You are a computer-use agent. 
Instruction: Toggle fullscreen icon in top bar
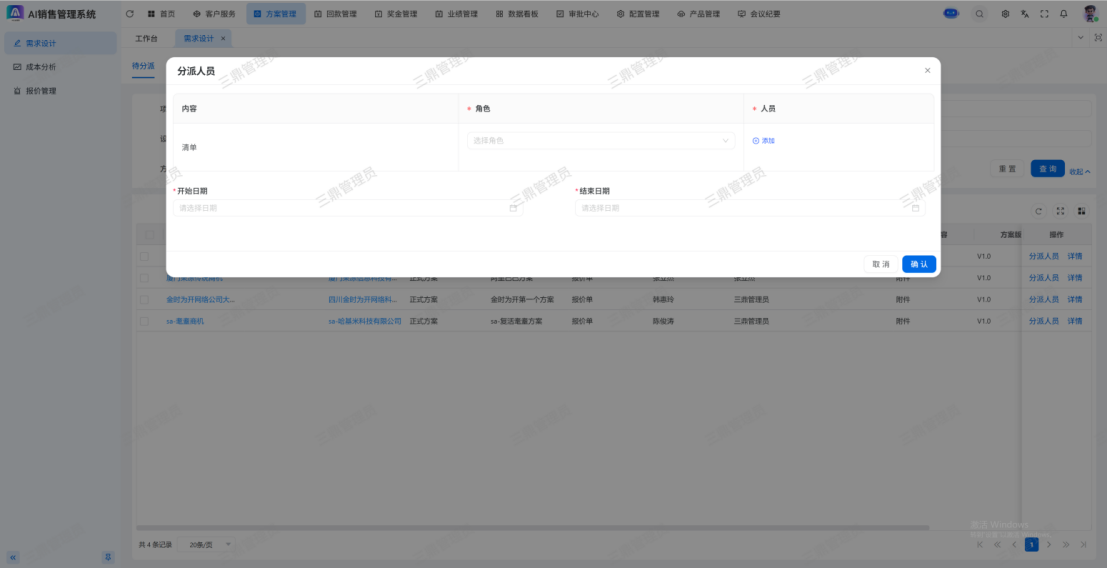(1044, 14)
